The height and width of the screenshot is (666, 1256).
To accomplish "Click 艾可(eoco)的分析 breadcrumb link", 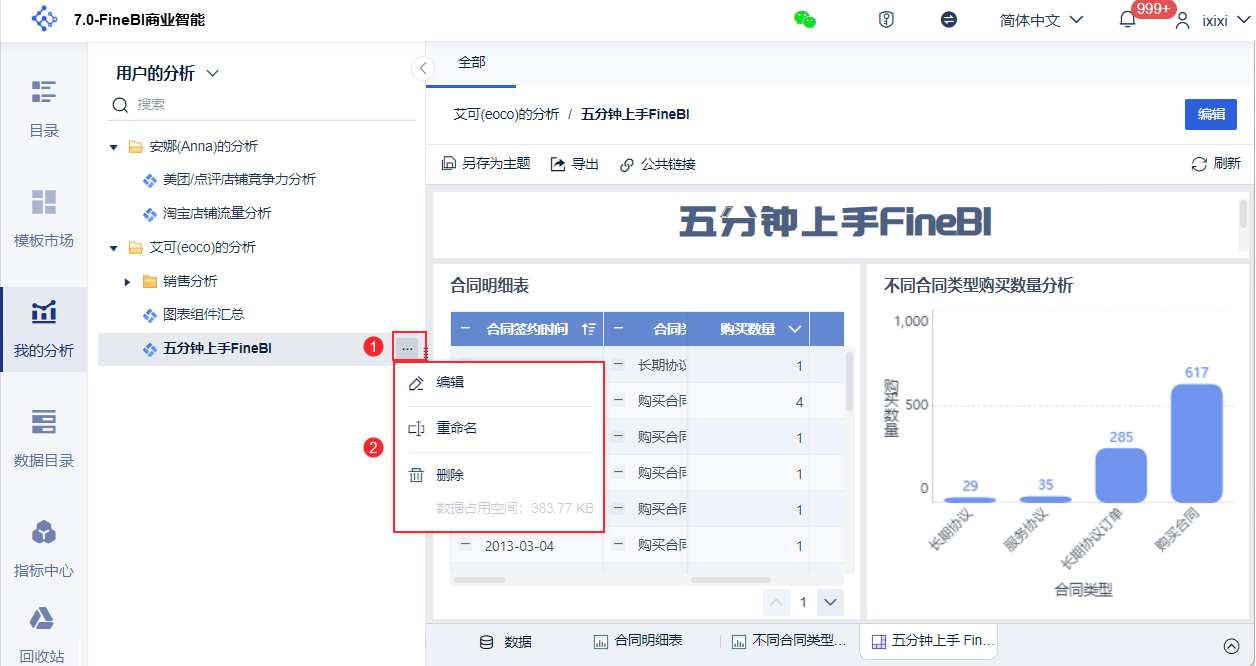I will [506, 115].
